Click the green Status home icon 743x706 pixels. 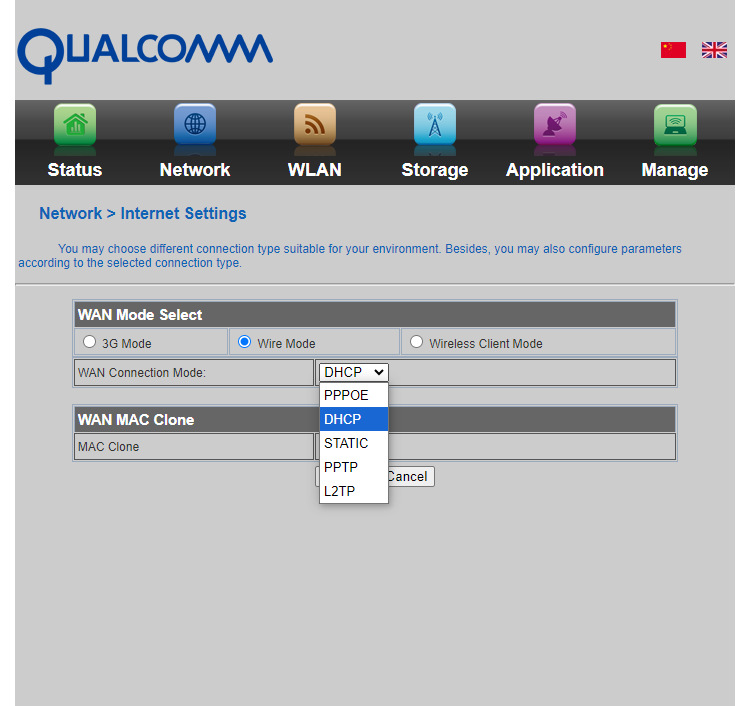[75, 125]
